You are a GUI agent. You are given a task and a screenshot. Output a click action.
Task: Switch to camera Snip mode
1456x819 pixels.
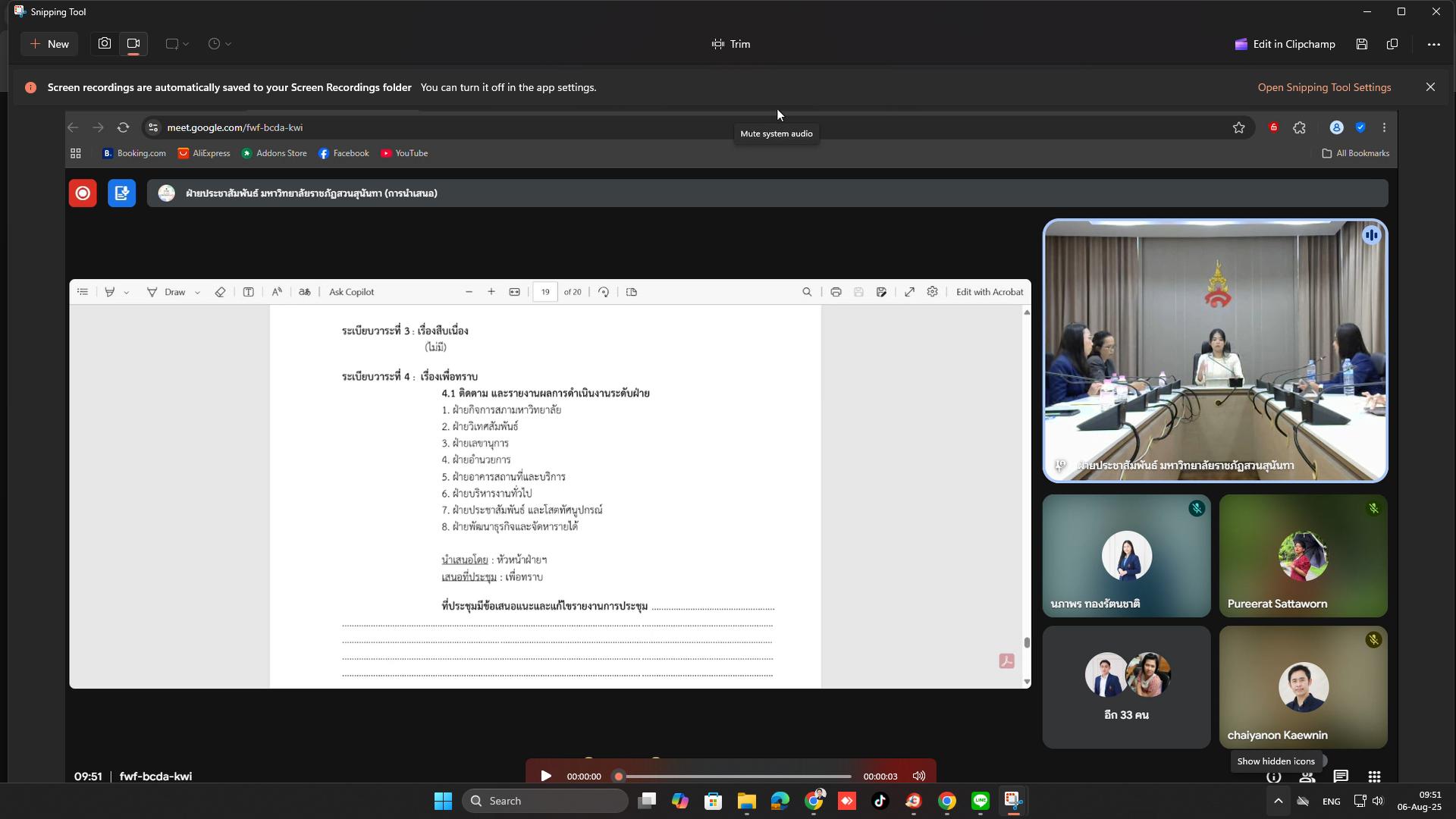pos(105,44)
